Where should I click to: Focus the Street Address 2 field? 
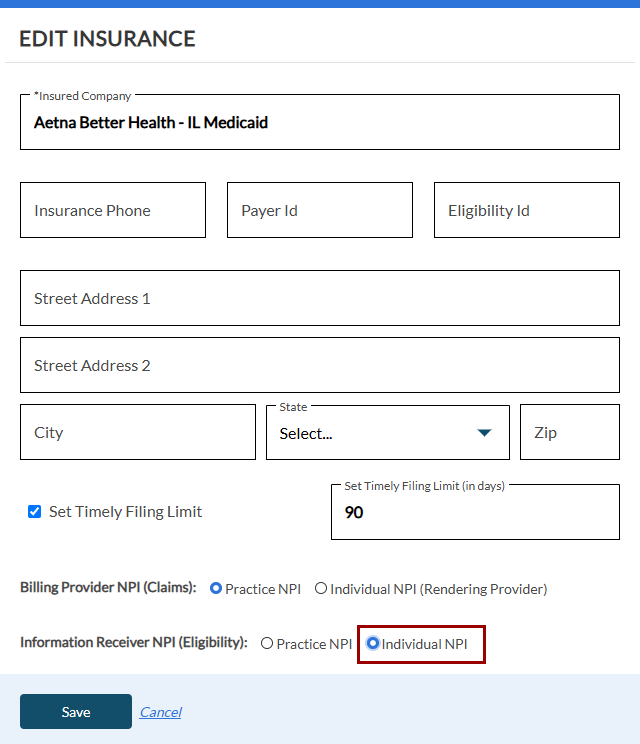pos(320,365)
